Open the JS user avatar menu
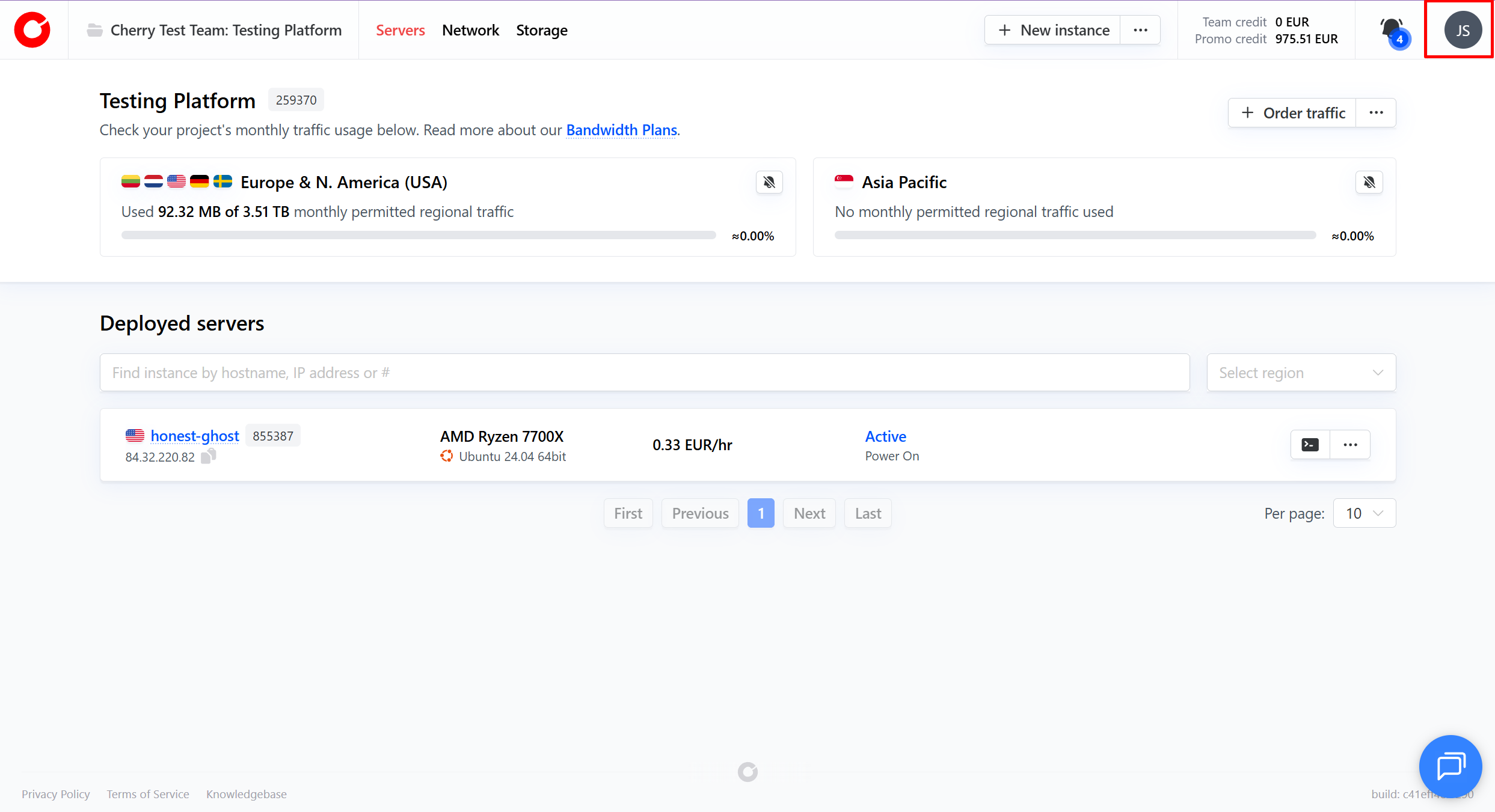Viewport: 1495px width, 812px height. click(1462, 30)
